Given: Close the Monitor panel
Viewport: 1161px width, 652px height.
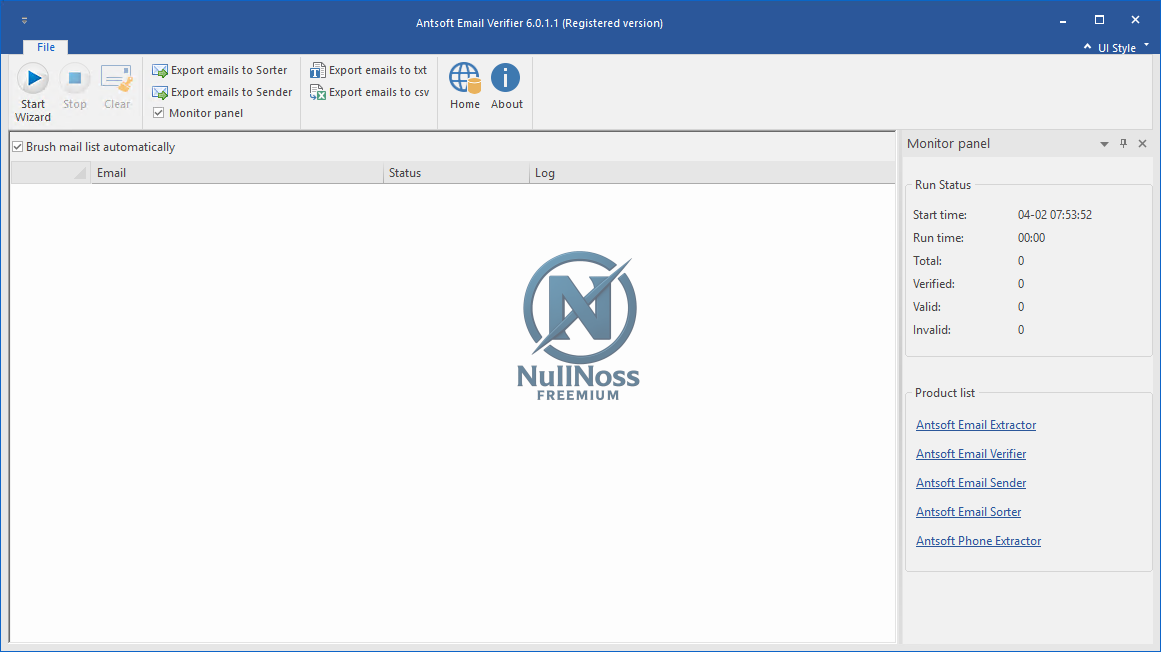Looking at the screenshot, I should click(1142, 144).
